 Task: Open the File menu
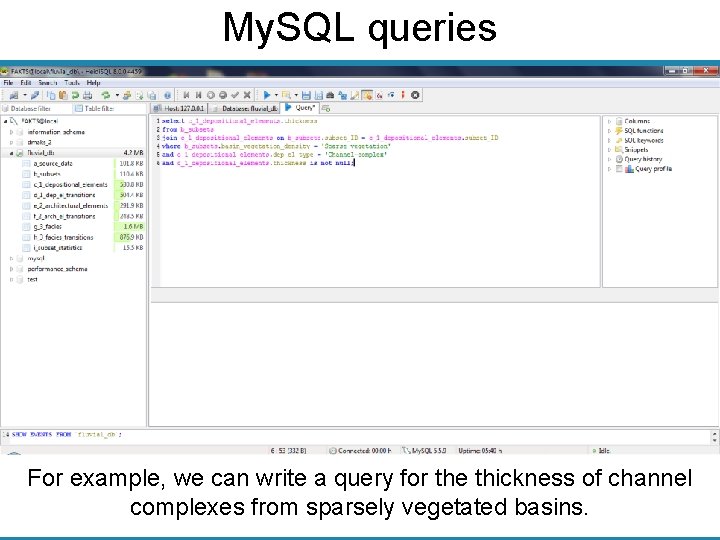coord(8,83)
